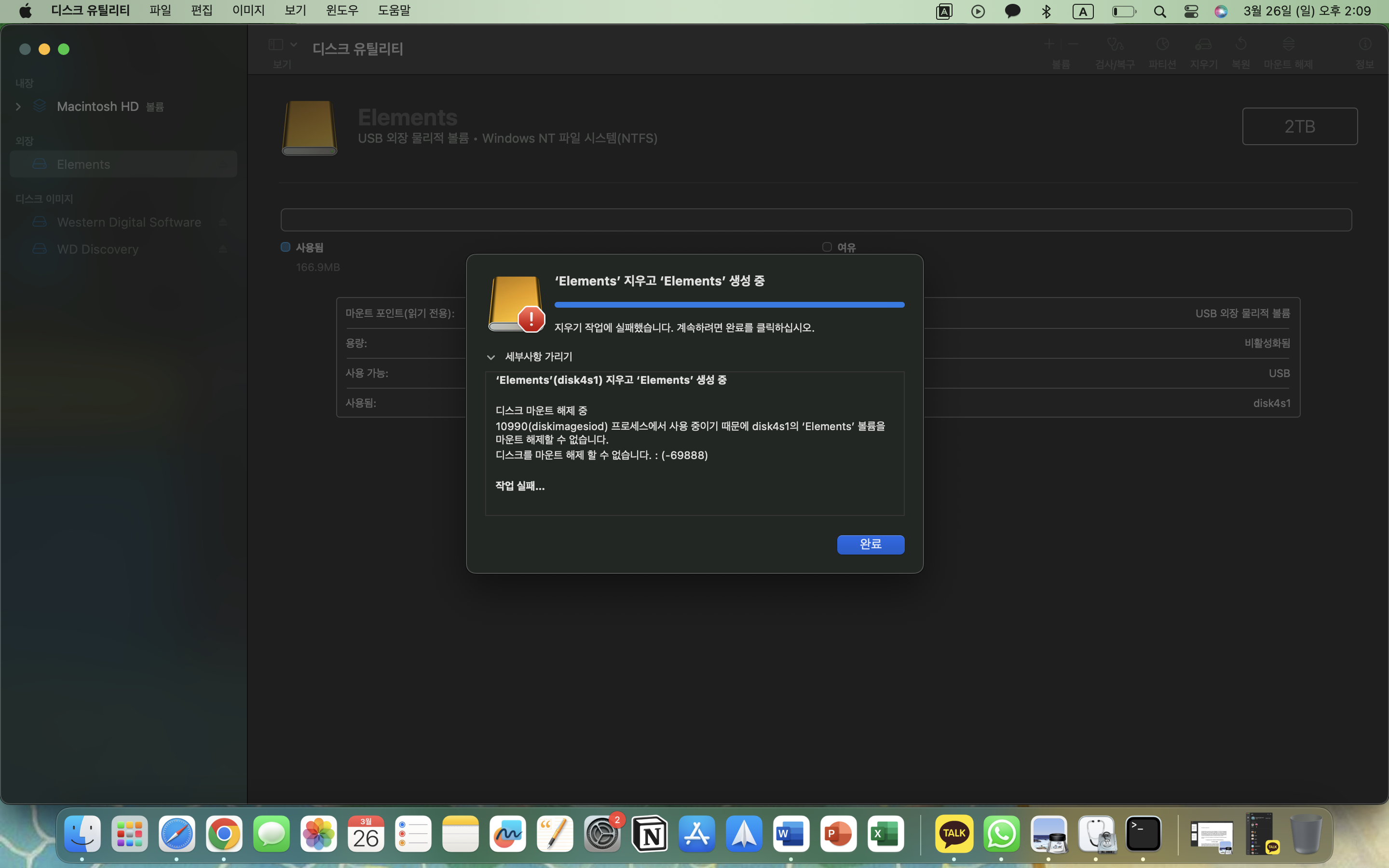The height and width of the screenshot is (868, 1389).
Task: Click the erase progress bar
Action: click(x=729, y=305)
